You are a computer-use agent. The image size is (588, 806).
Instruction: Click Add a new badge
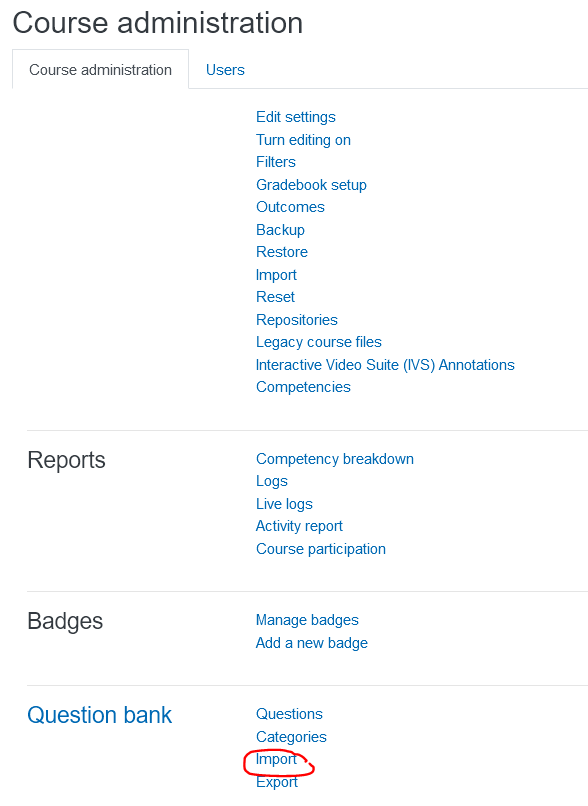pos(311,643)
